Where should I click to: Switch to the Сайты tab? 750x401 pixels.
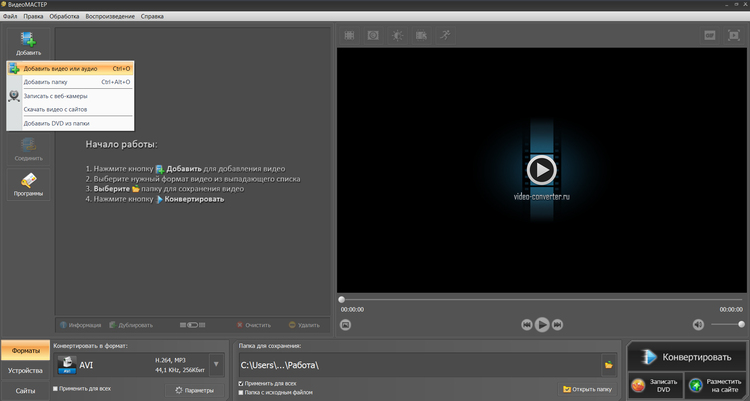pyautogui.click(x=25, y=390)
